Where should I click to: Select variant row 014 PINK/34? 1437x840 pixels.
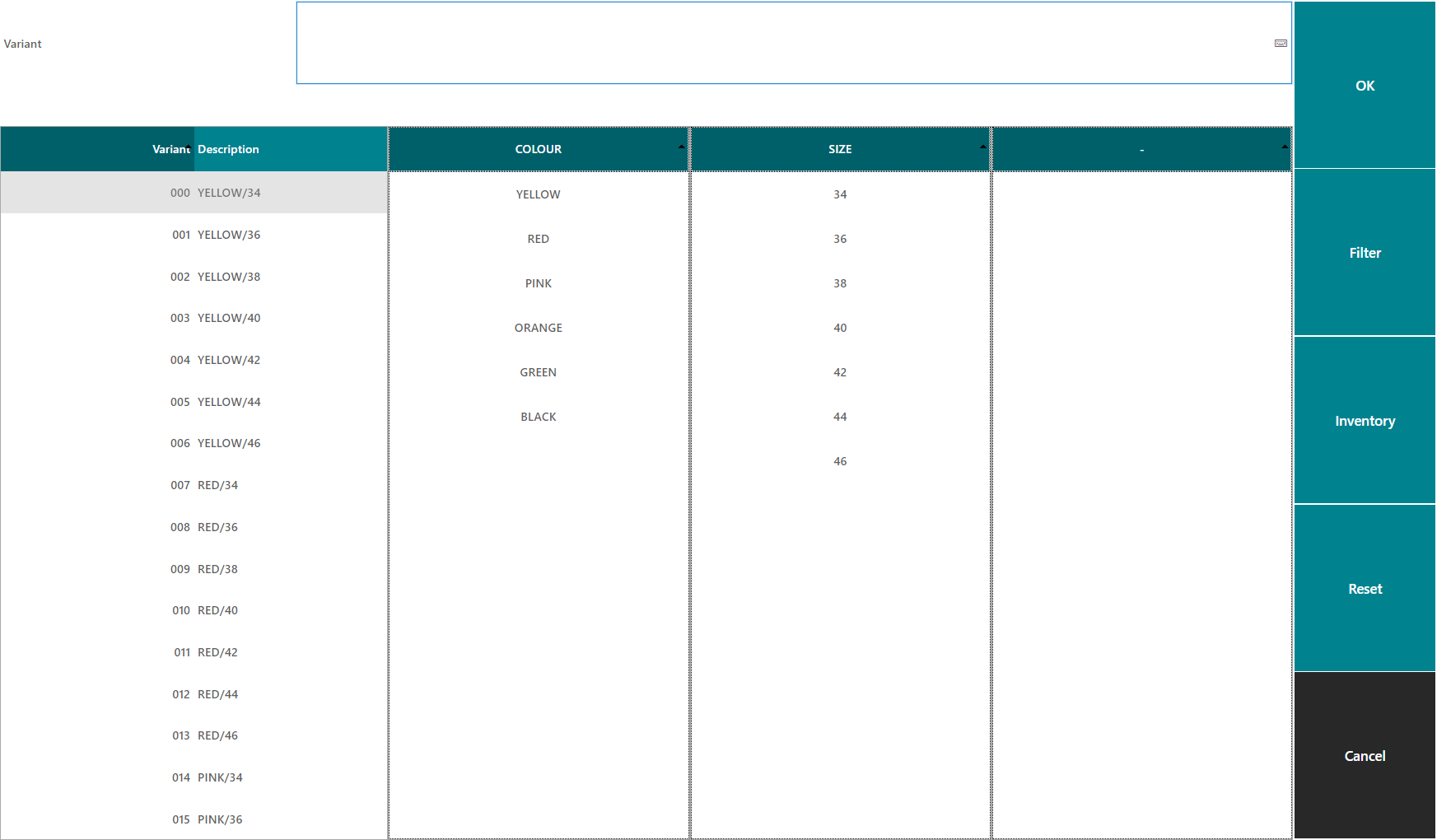click(x=194, y=777)
